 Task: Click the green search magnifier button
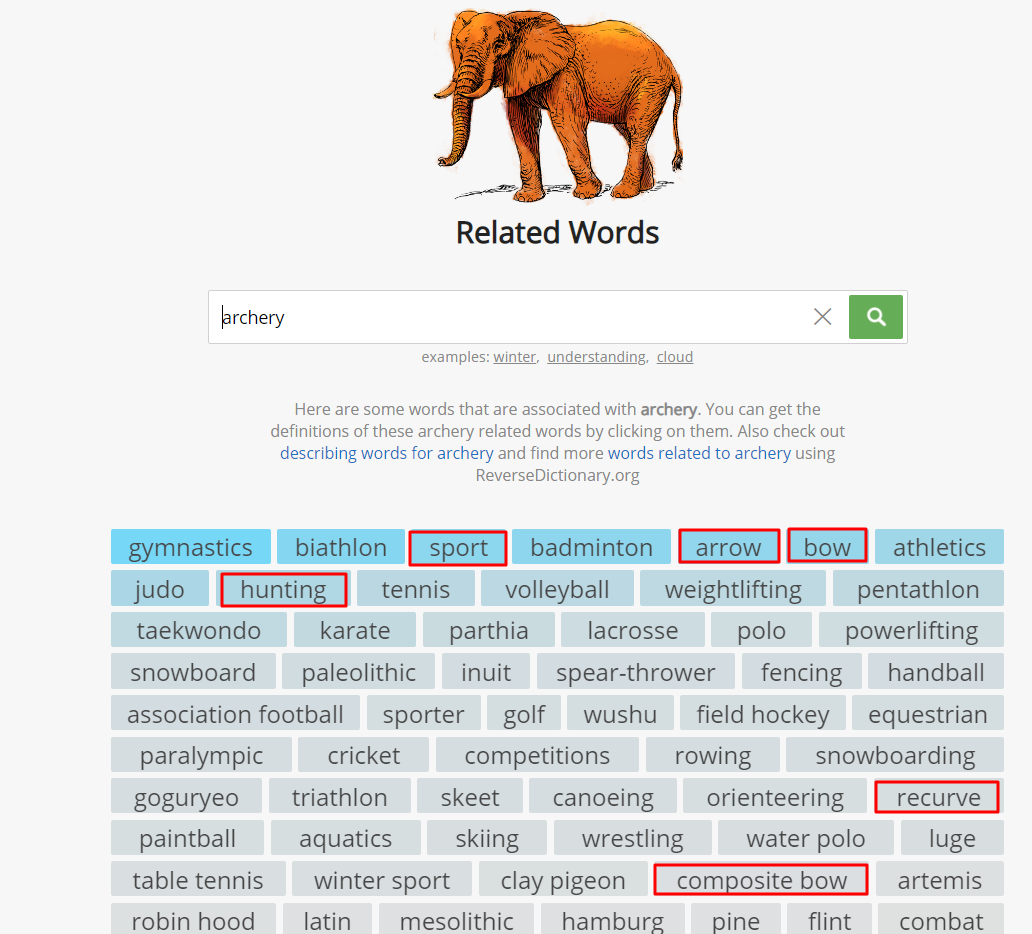point(875,317)
